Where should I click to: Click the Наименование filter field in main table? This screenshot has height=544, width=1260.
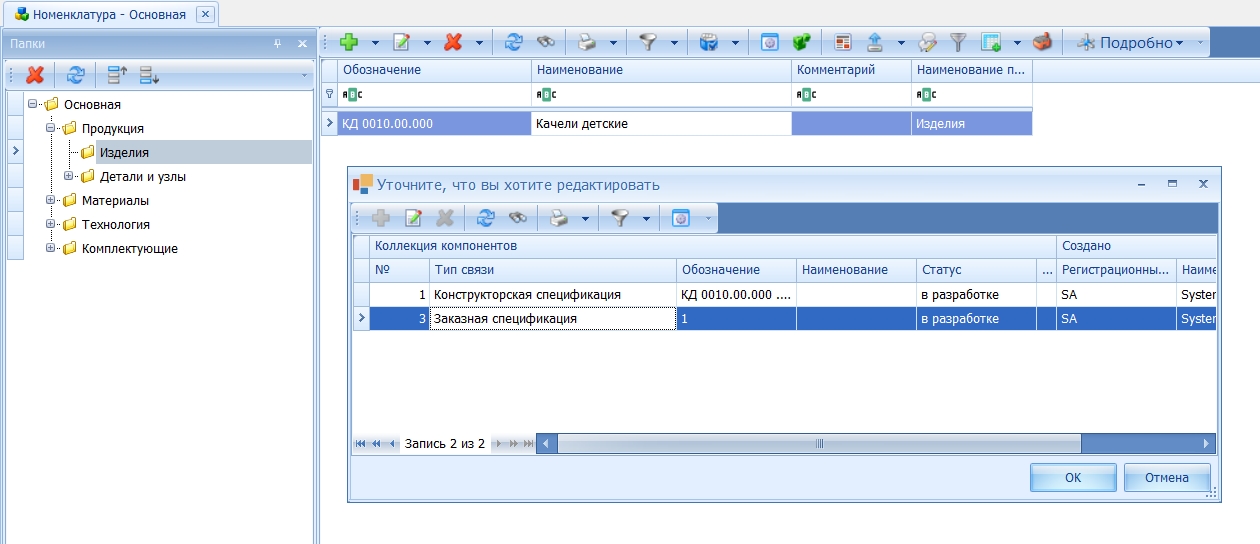(661, 94)
